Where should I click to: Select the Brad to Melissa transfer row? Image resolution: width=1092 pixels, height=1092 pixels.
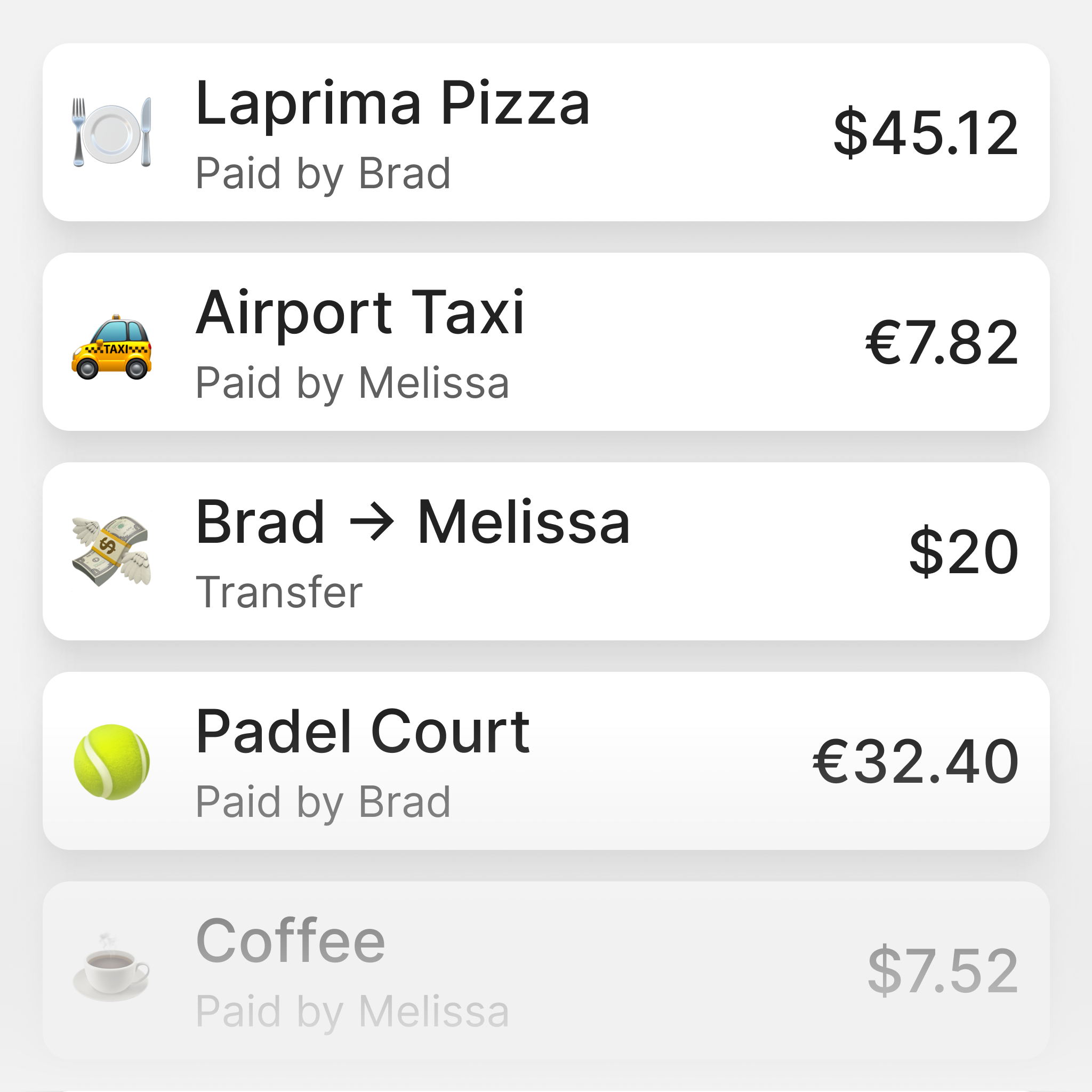pos(546,551)
